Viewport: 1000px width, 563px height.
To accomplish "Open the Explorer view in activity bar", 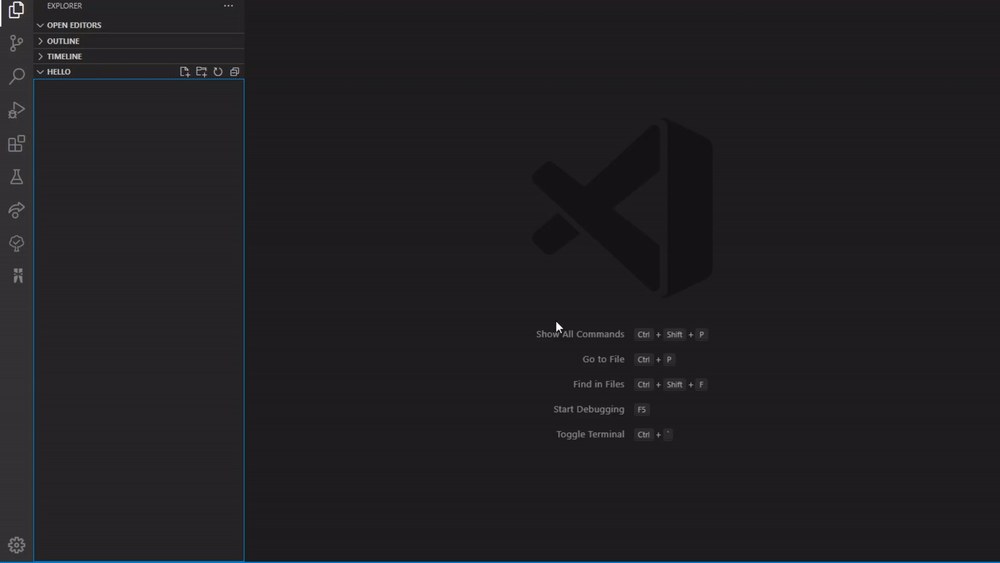I will 17,10.
